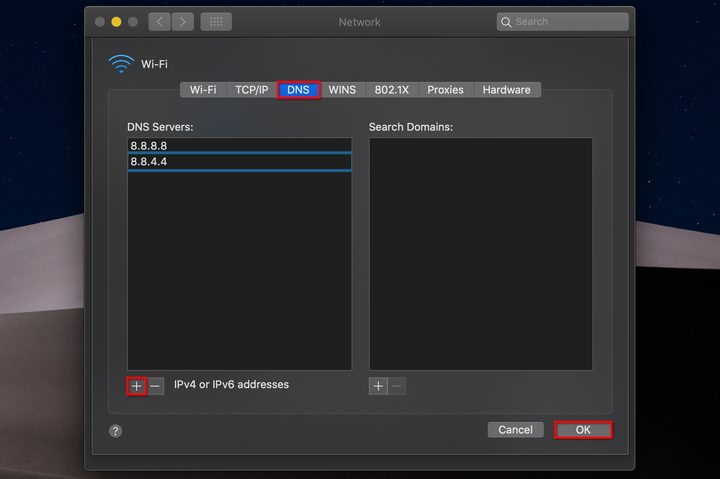Minimize window with yellow button

pyautogui.click(x=116, y=22)
